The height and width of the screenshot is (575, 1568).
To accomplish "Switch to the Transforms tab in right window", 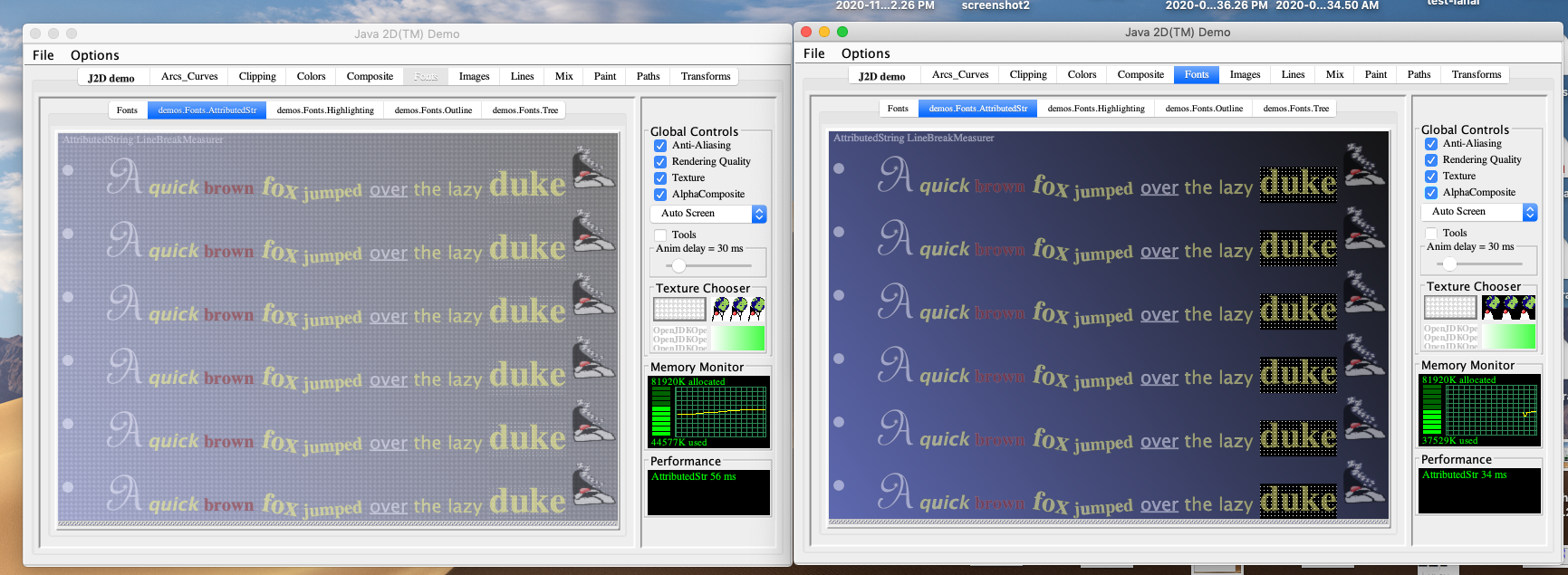I will (x=1476, y=74).
